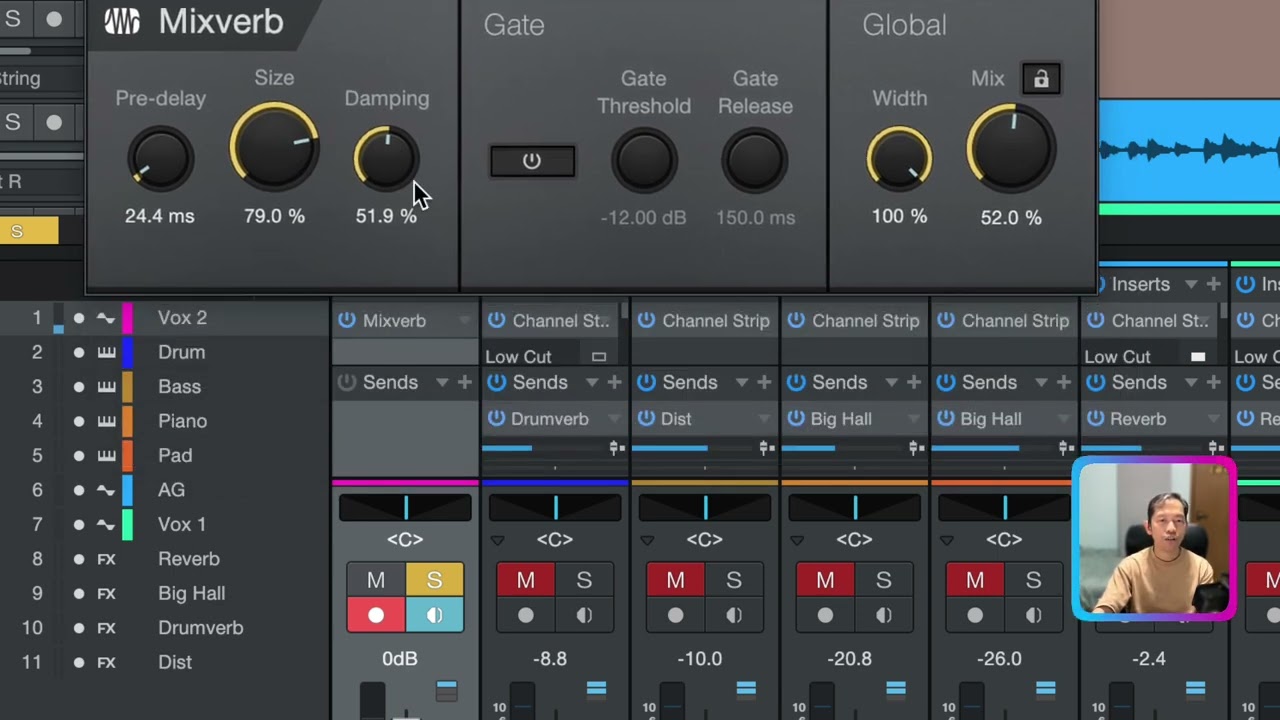Unmute the -8.8 channel

point(525,580)
